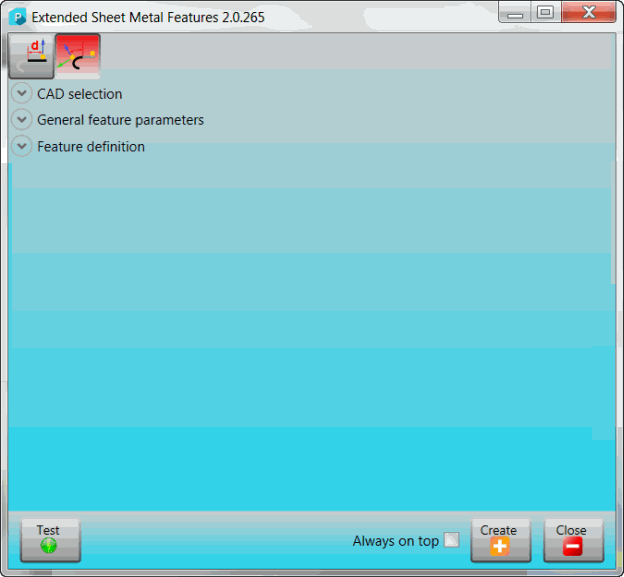
Task: Minimize the Extended Sheet Metal Features window
Action: coord(515,13)
